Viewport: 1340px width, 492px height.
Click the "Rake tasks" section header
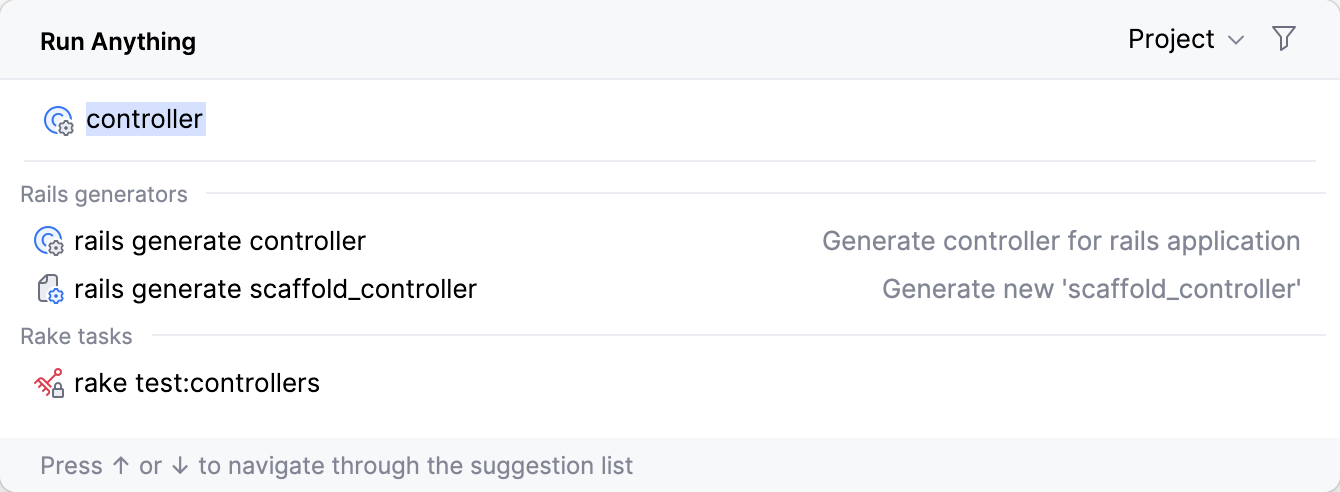click(76, 336)
